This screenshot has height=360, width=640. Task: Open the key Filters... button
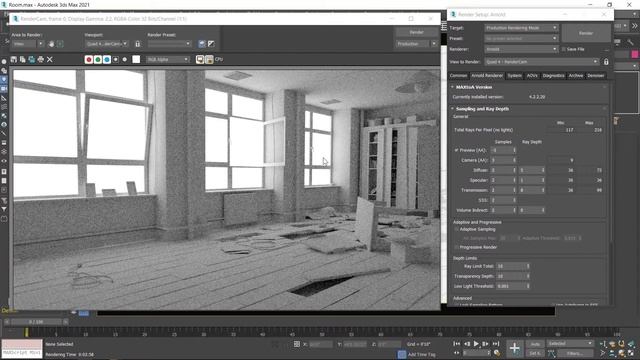point(575,353)
